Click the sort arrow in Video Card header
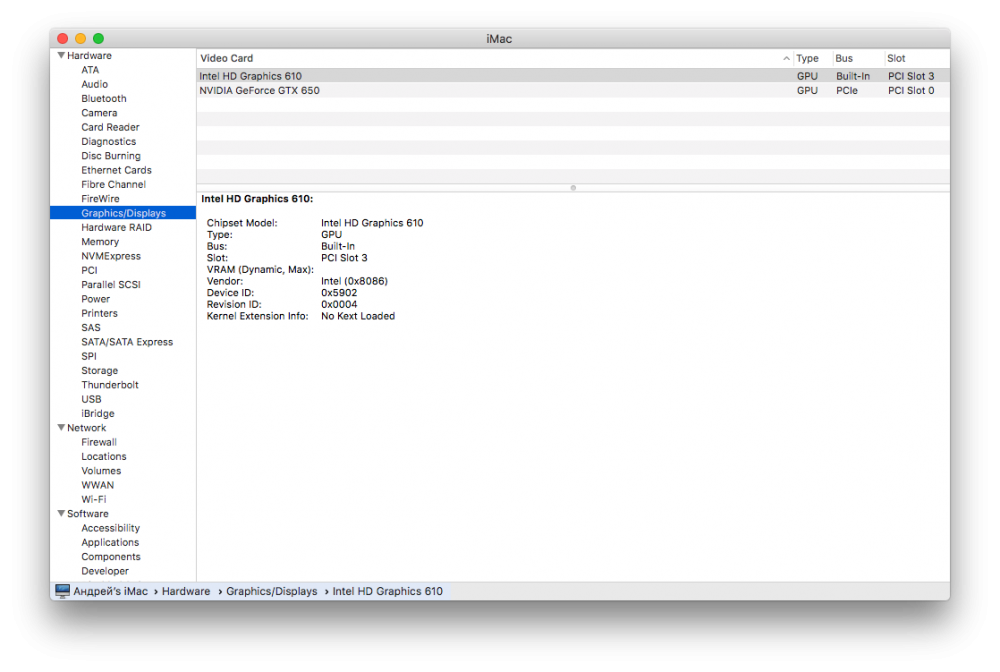 [786, 58]
